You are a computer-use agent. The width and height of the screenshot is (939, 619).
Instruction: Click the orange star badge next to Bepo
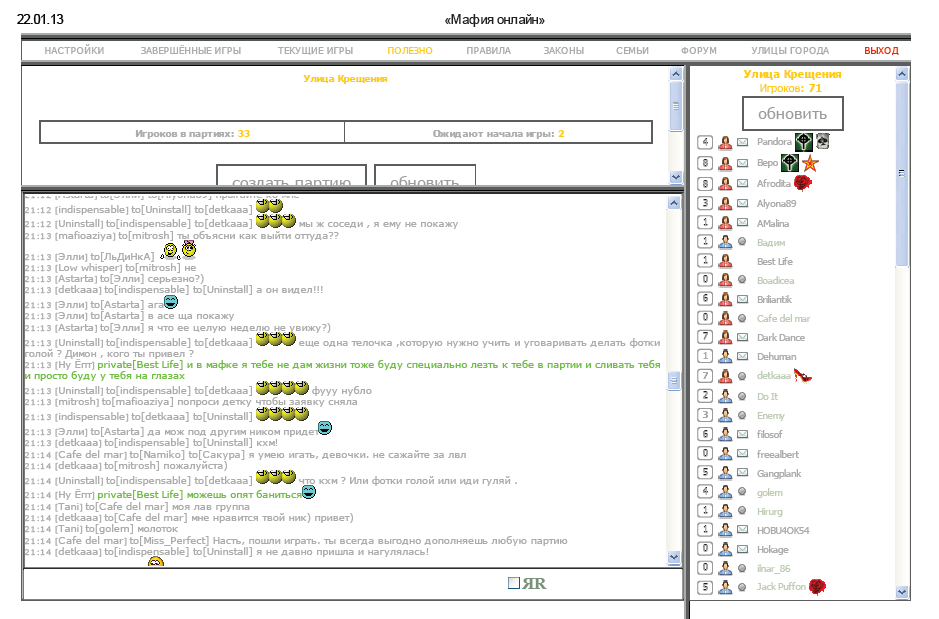(810, 163)
